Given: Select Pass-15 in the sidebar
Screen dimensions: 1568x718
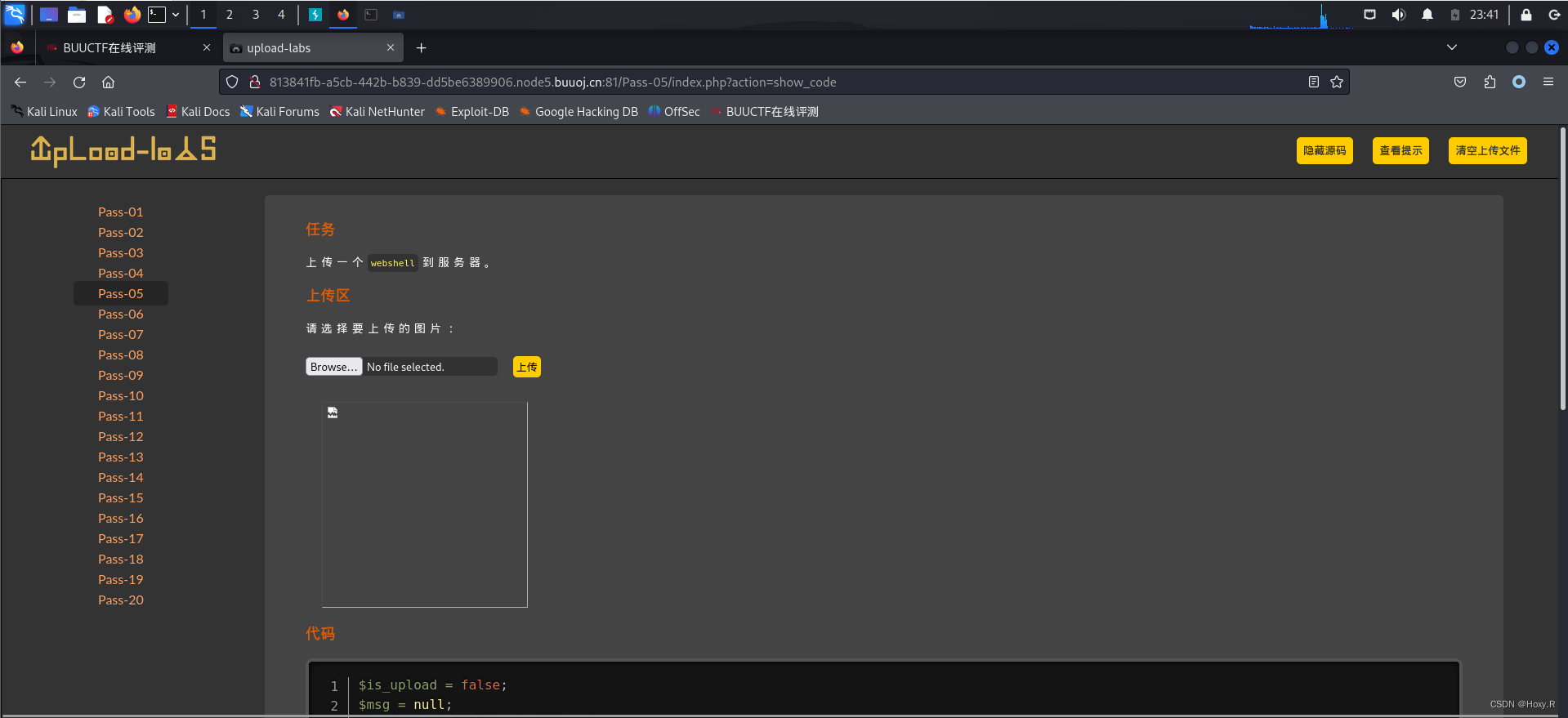Looking at the screenshot, I should pyautogui.click(x=121, y=497).
